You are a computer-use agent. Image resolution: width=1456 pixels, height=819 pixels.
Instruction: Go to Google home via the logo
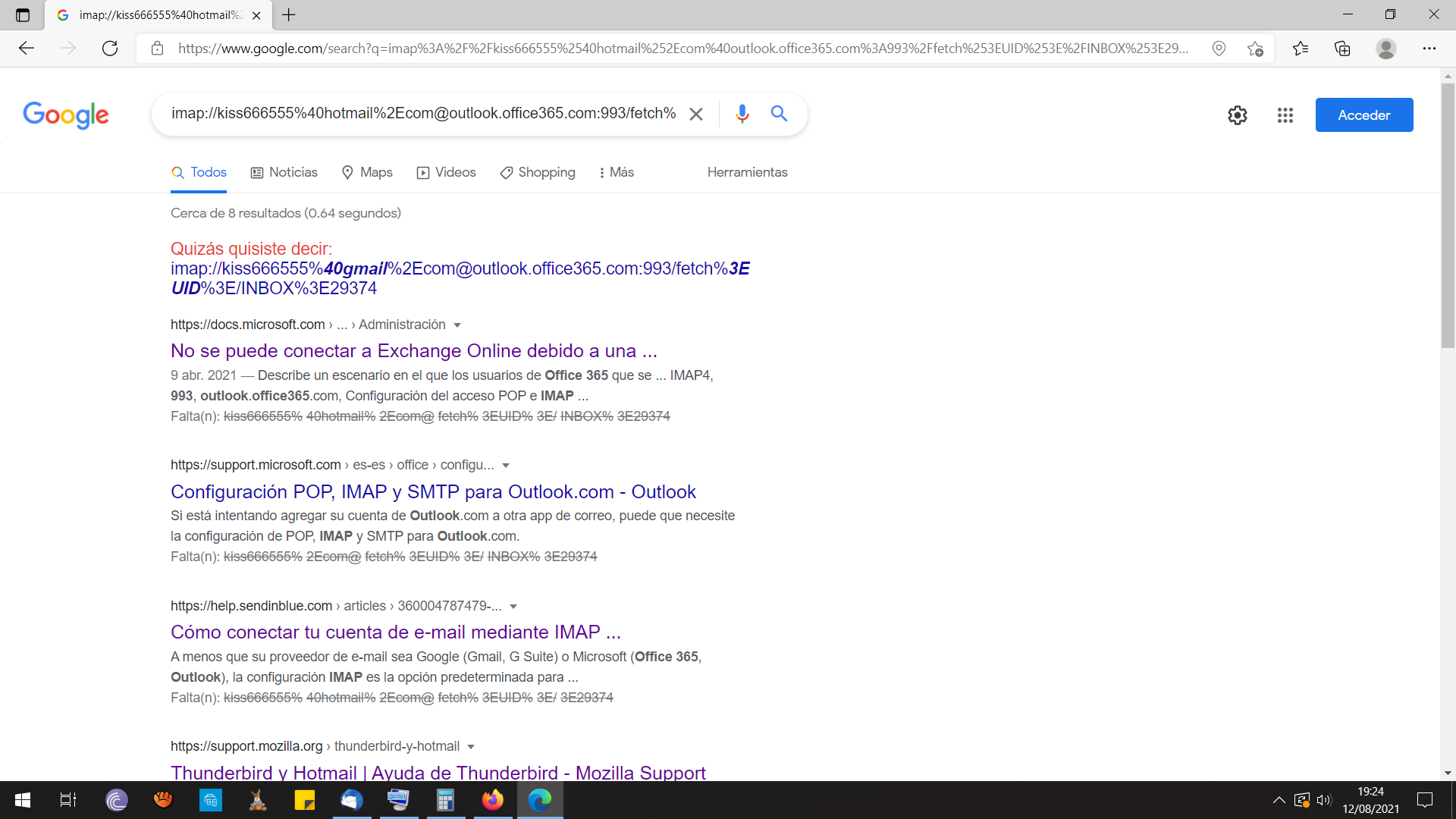pyautogui.click(x=66, y=115)
